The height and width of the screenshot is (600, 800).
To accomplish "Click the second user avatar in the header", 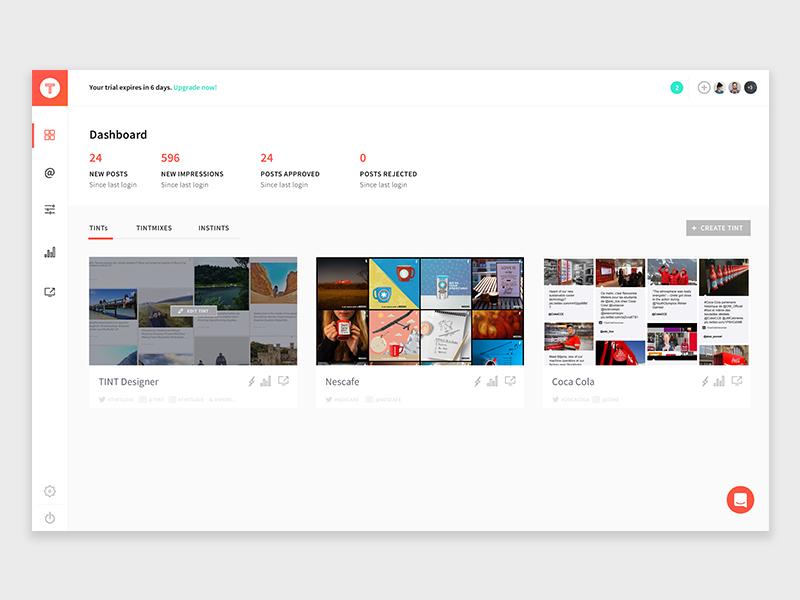I will [735, 88].
